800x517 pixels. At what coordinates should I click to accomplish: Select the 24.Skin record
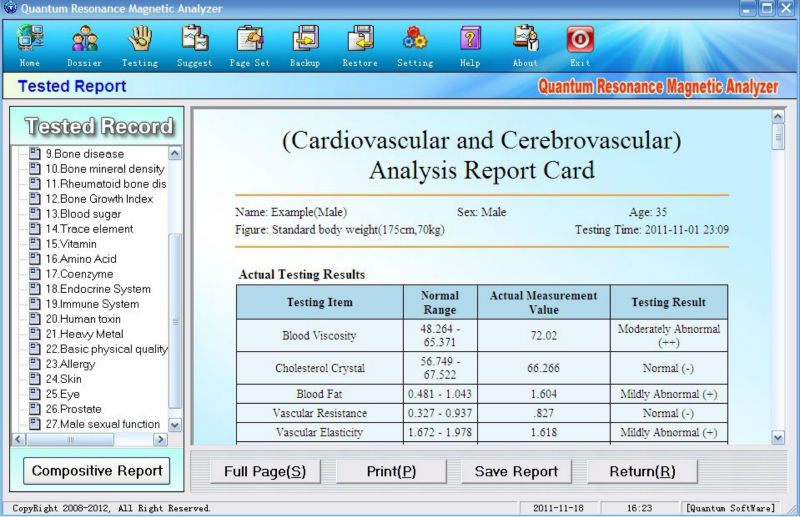click(64, 379)
